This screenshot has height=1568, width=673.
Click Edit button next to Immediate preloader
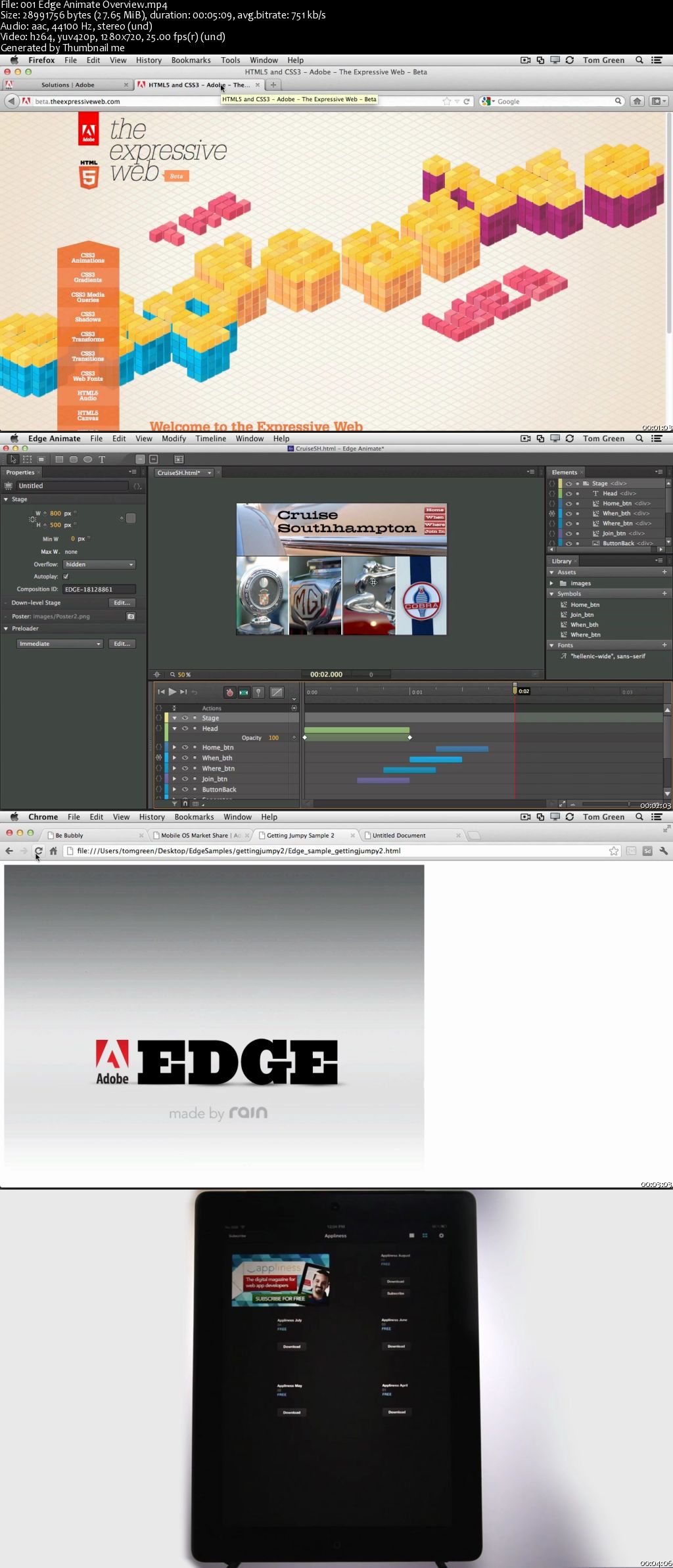pyautogui.click(x=122, y=644)
